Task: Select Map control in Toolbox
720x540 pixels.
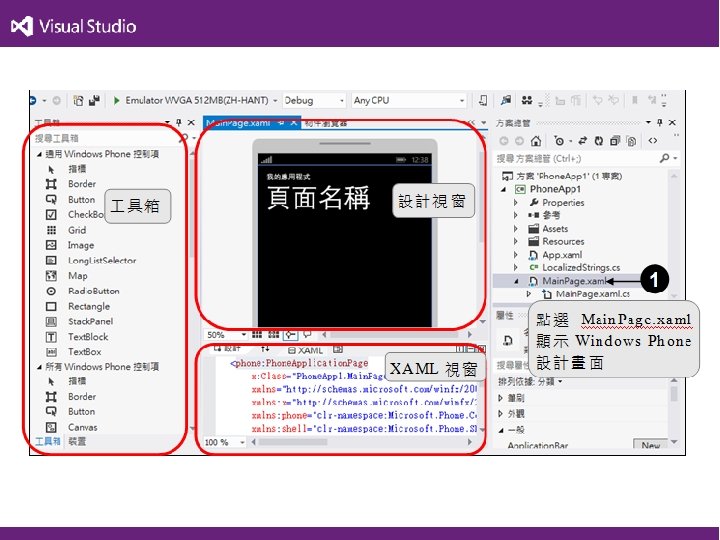Action: click(x=67, y=276)
